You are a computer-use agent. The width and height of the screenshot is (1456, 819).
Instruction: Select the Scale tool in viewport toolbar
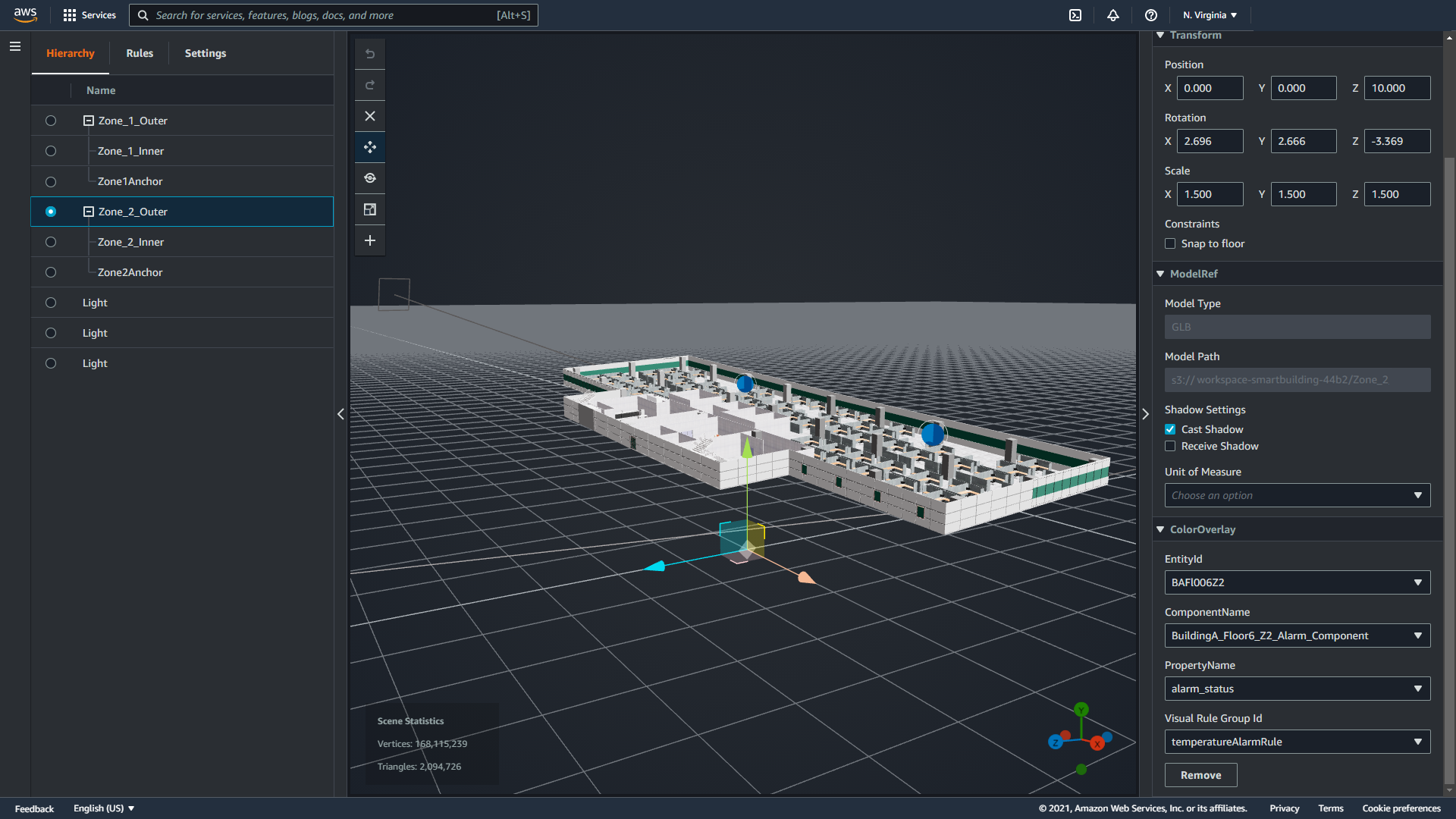point(370,209)
